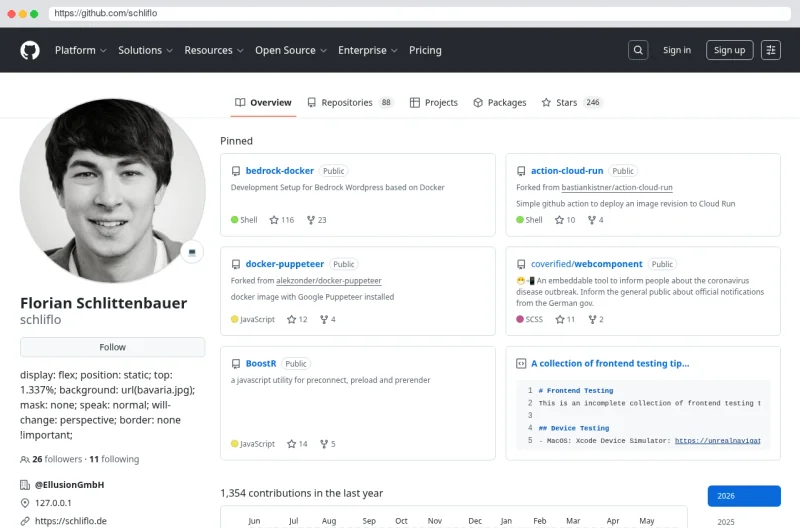This screenshot has width=800, height=528.
Task: Open the appearance settings icon button
Action: point(770,50)
